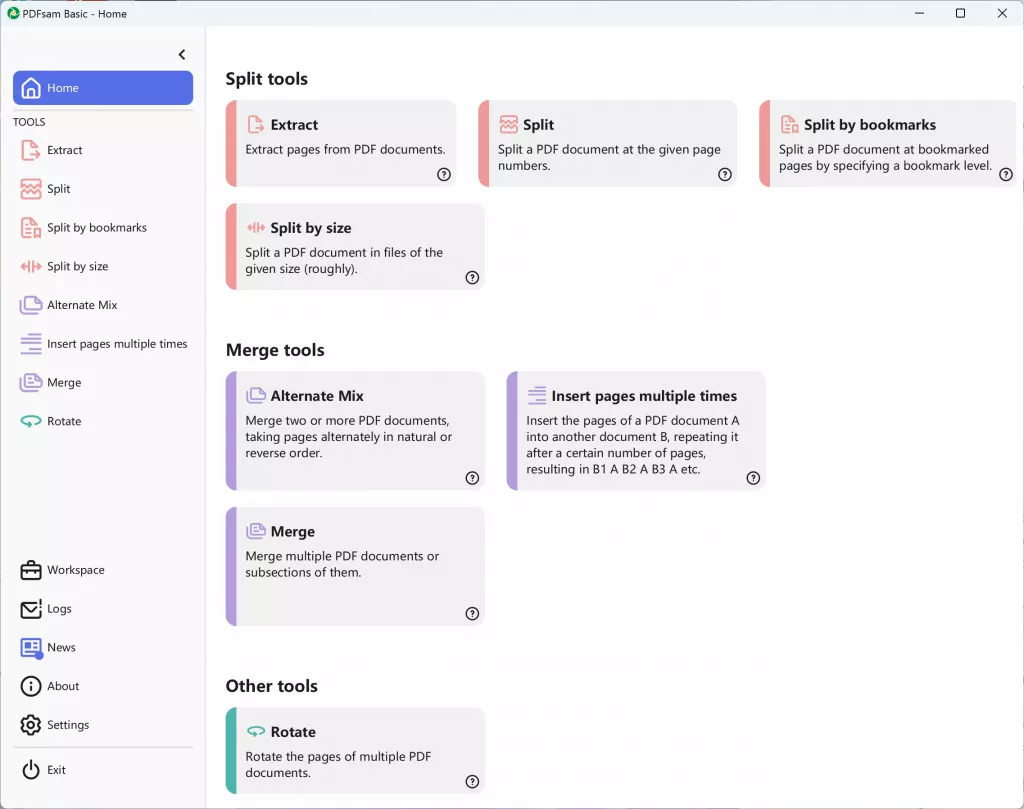Open the Split tool card title
1024x809 pixels.
tap(538, 125)
